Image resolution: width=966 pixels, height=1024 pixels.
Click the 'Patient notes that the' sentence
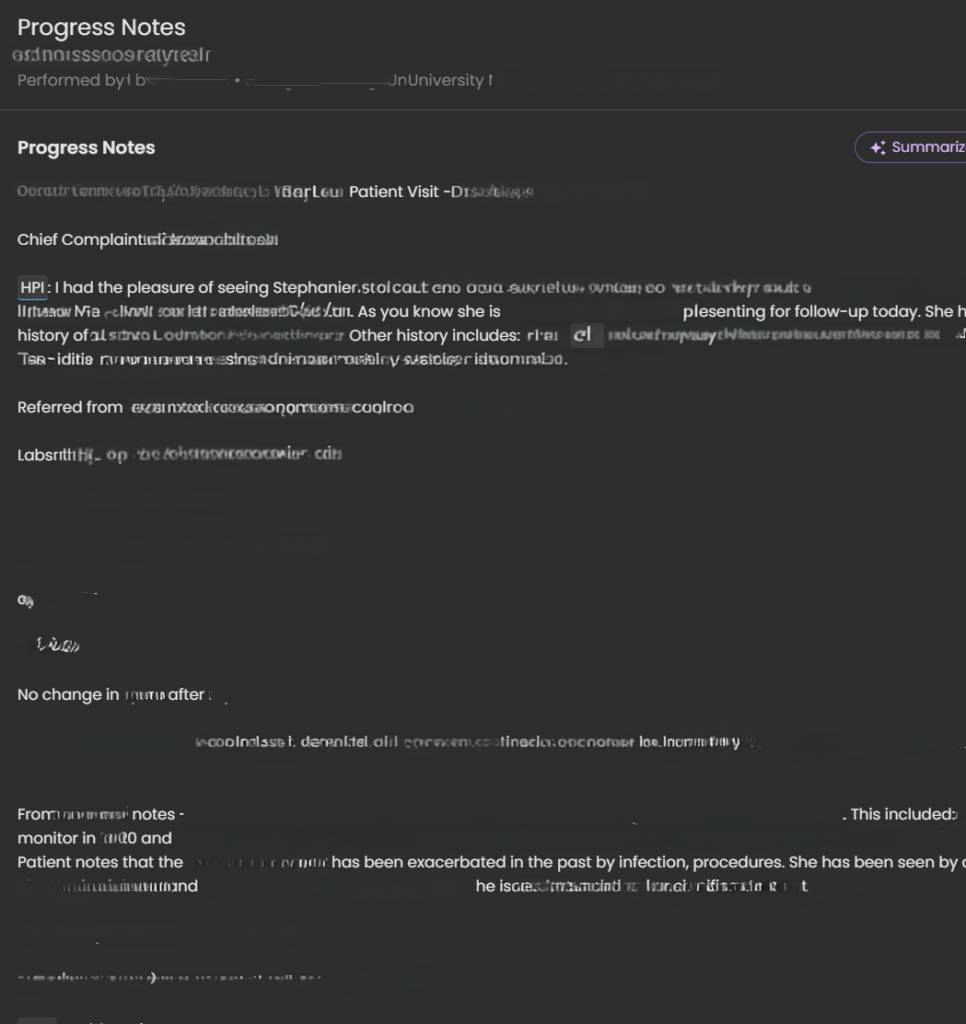[100, 862]
